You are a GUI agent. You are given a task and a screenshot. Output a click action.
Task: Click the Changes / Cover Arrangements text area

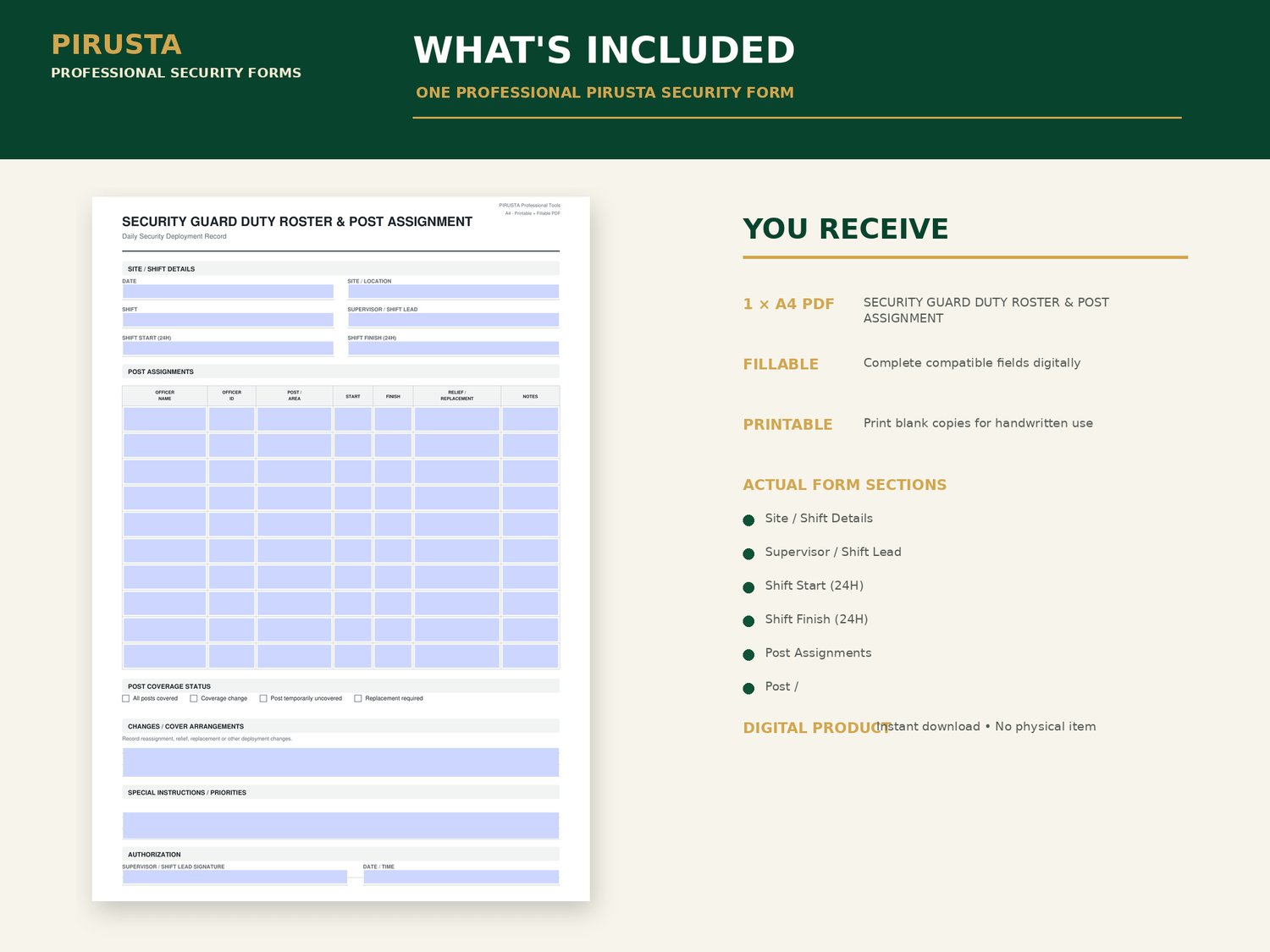click(x=340, y=762)
